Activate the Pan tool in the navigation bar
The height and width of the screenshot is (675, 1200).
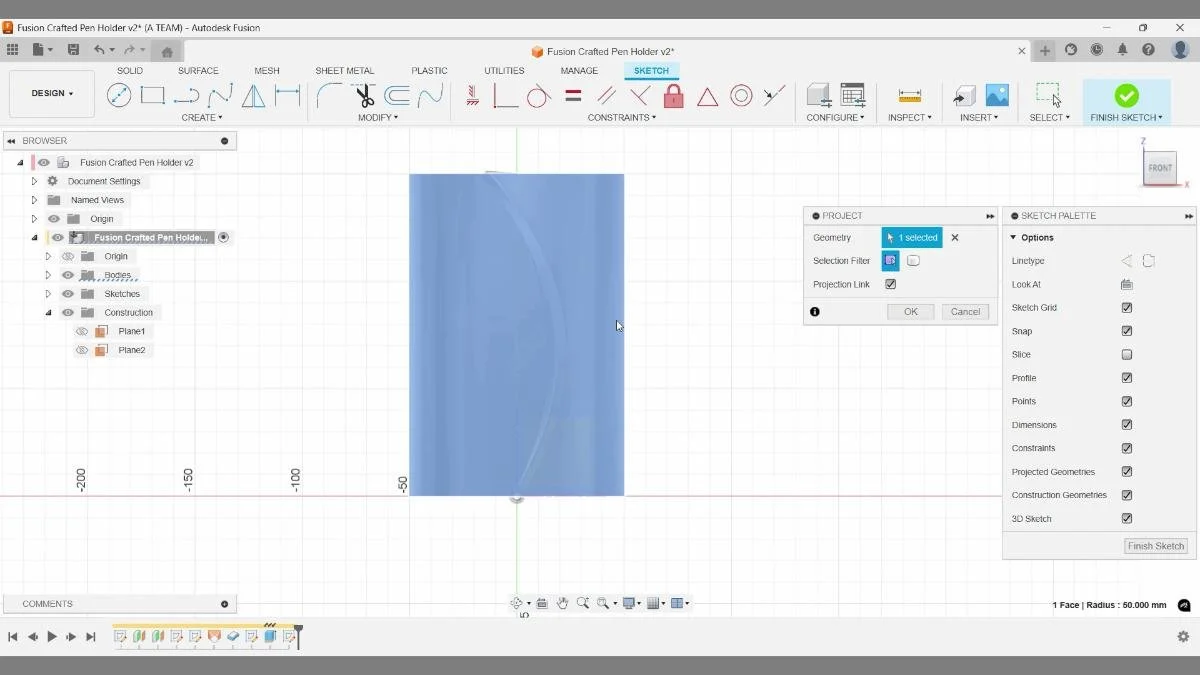pos(563,603)
